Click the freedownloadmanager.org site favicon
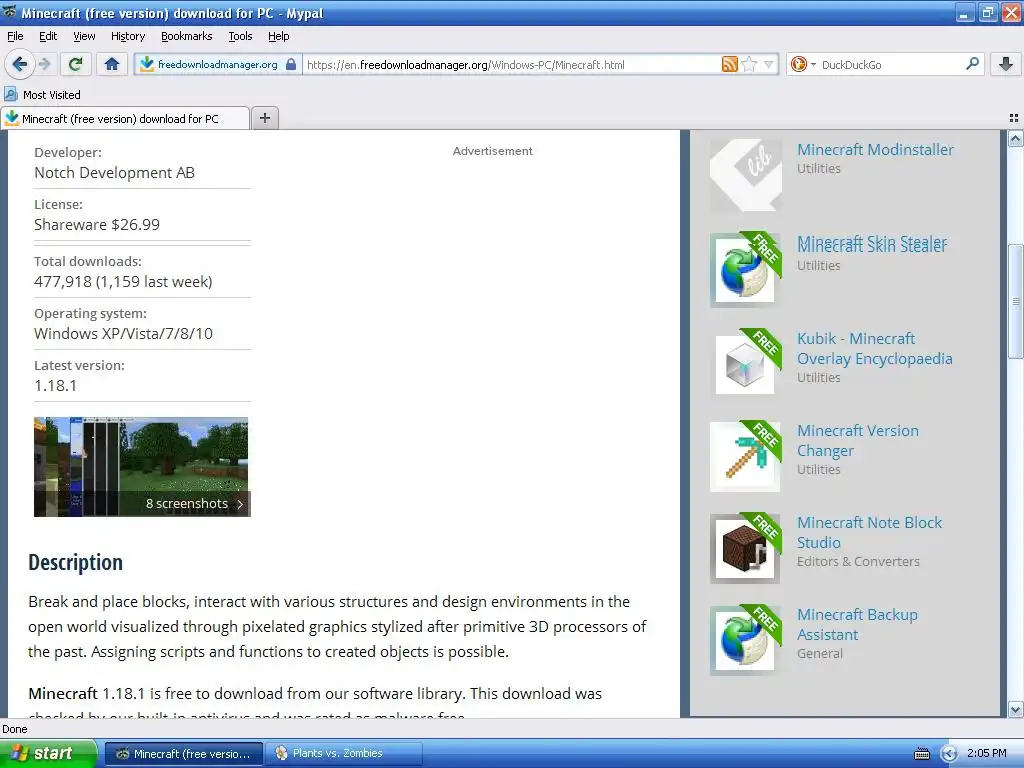The image size is (1024, 768). click(147, 64)
